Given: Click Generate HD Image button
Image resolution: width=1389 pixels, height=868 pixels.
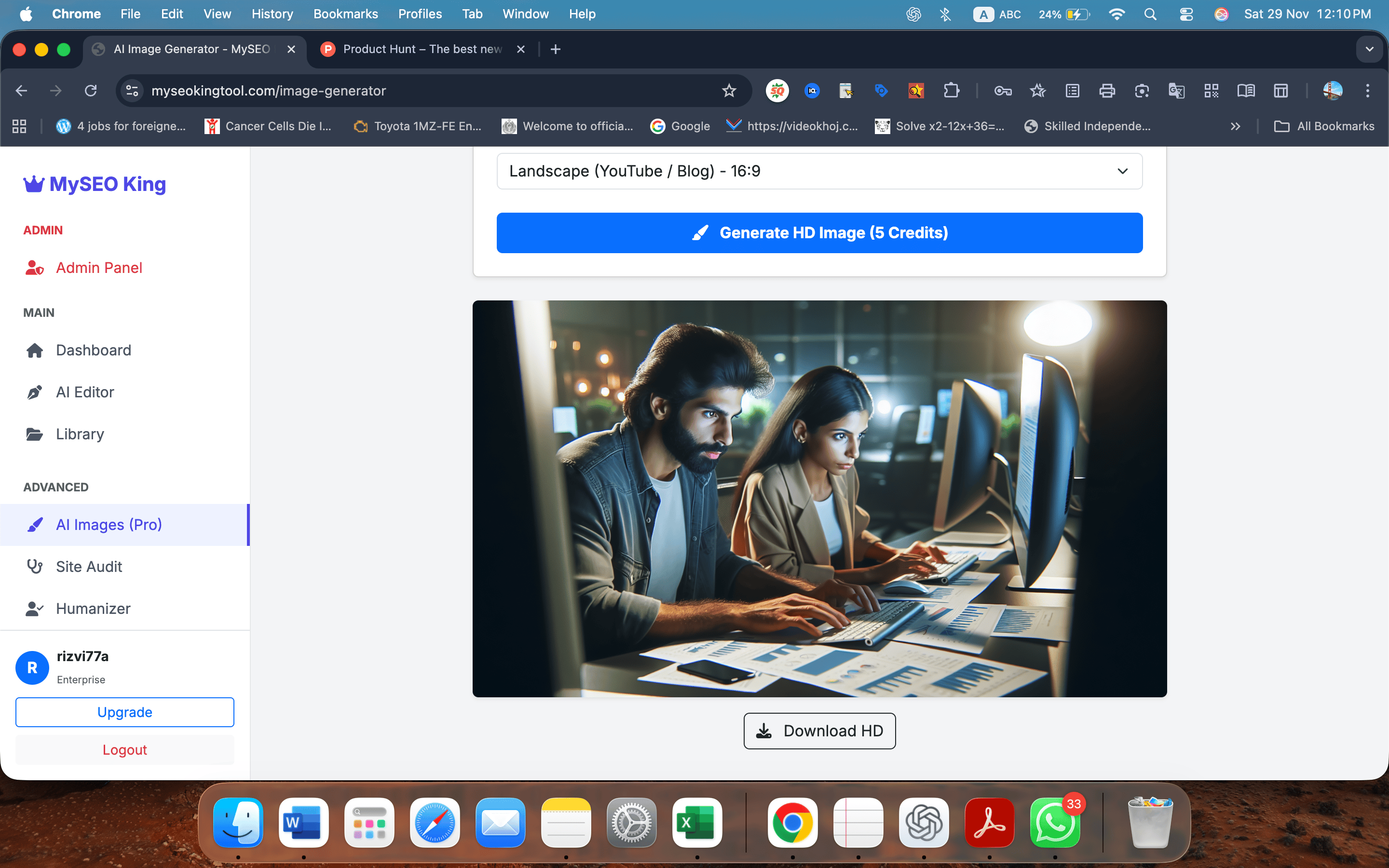Looking at the screenshot, I should click(x=819, y=233).
